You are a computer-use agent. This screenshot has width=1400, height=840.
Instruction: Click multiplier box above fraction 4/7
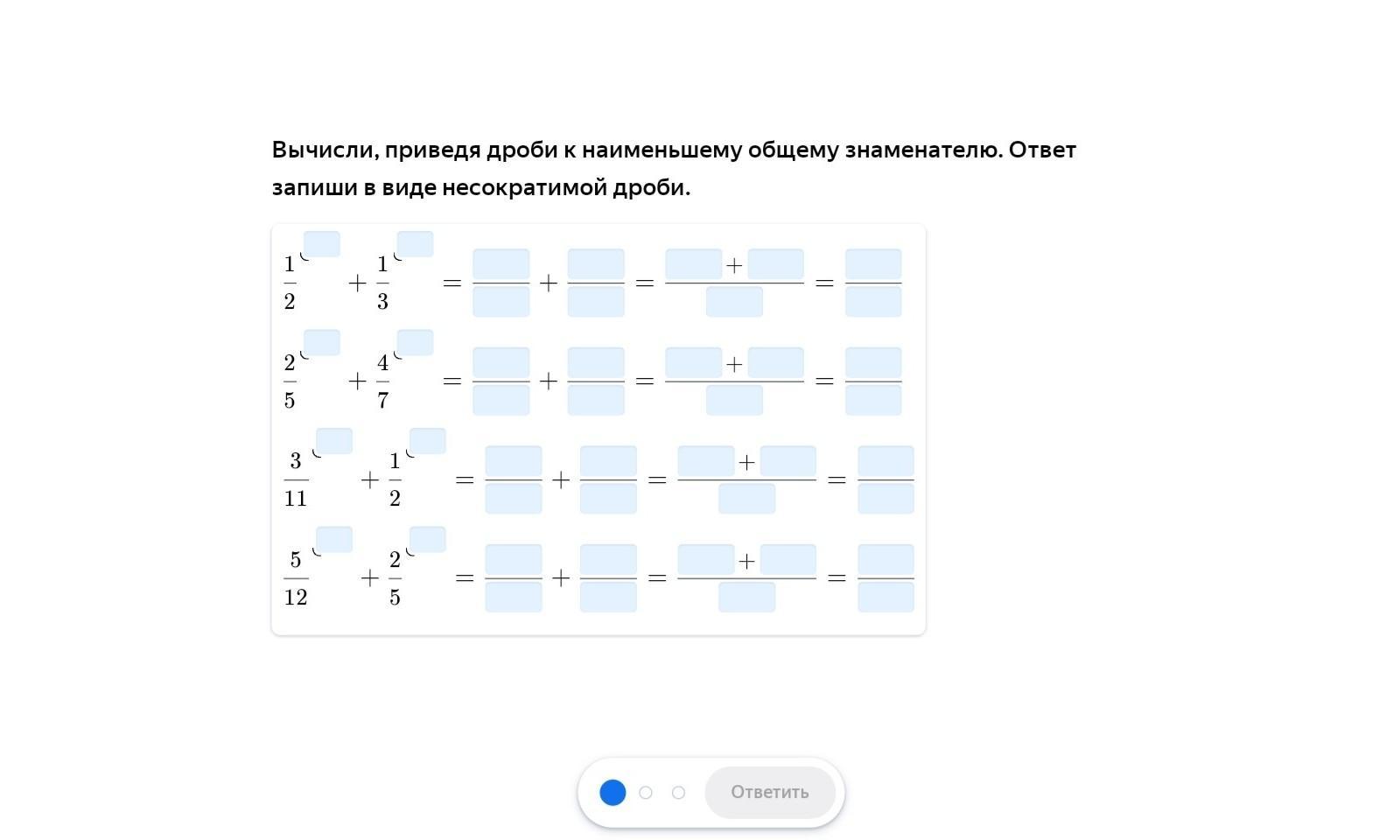pyautogui.click(x=416, y=342)
